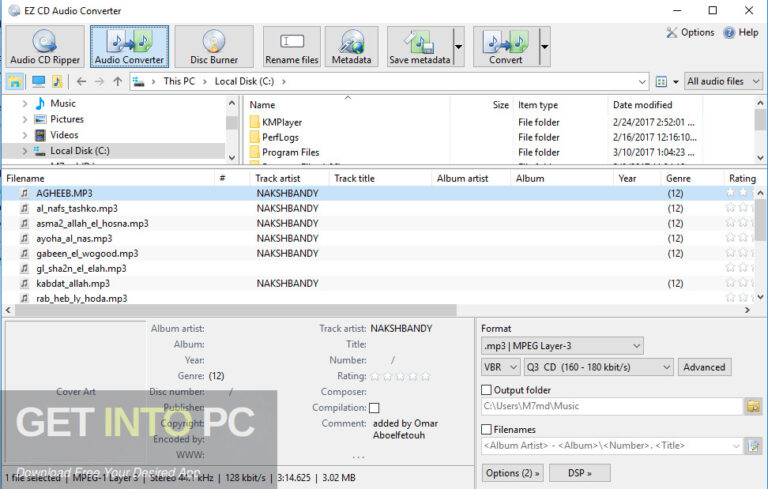
Task: Click Save metadata button
Action: (420, 47)
